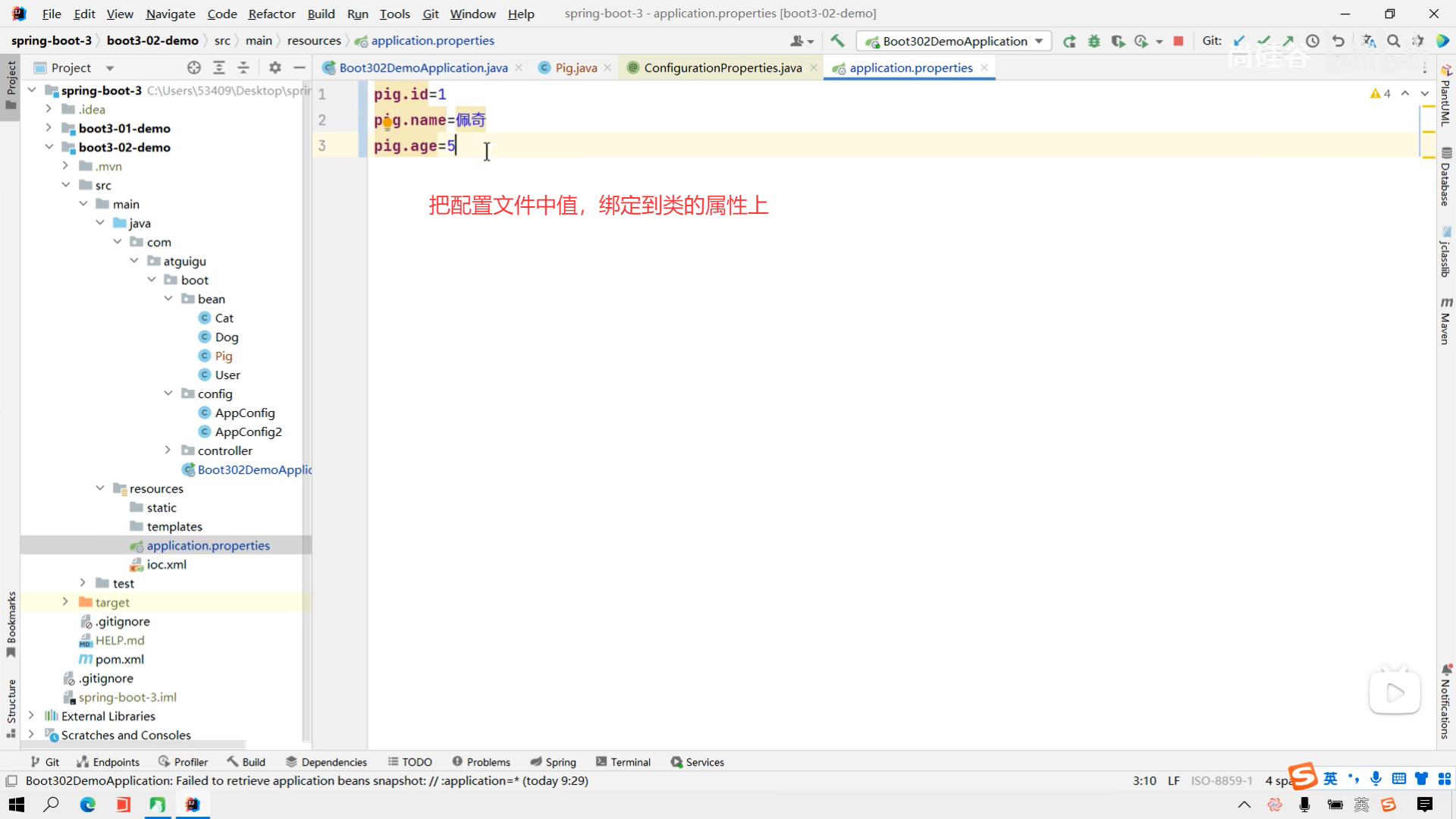
Task: Switch to the Pig.java editor tab
Action: pyautogui.click(x=575, y=67)
